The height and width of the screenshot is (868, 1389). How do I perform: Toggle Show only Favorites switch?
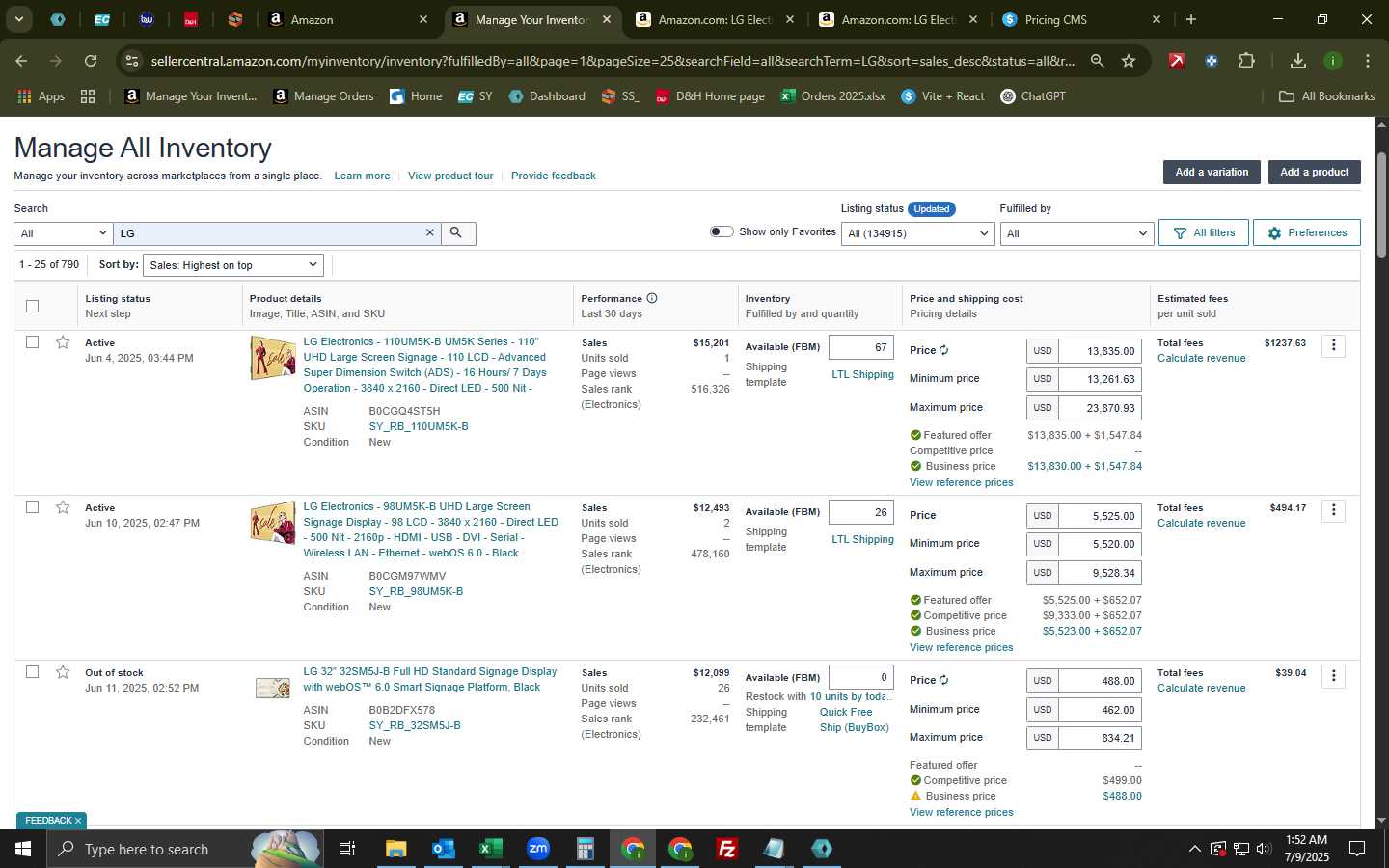click(x=722, y=231)
